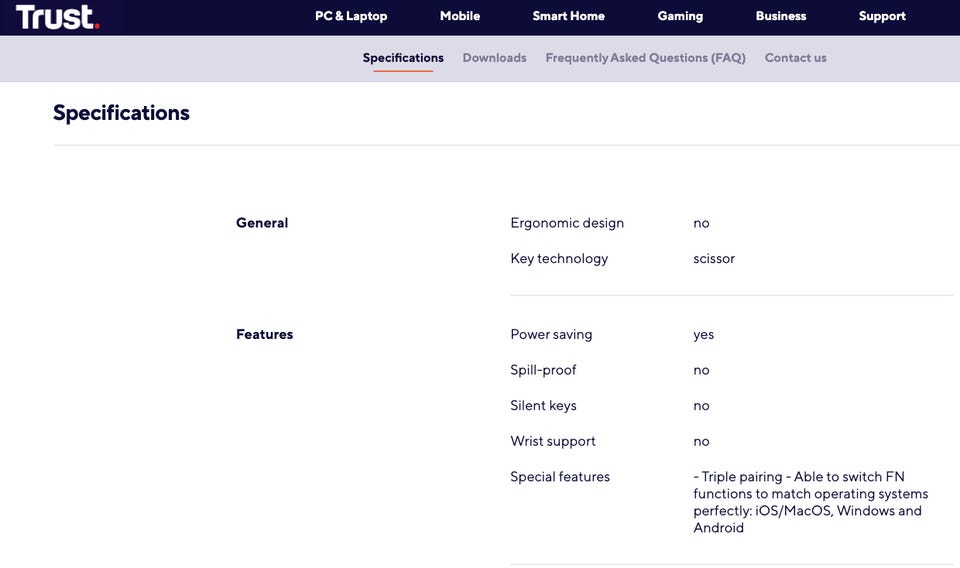
Task: Open the Gaming menu
Action: 680,16
